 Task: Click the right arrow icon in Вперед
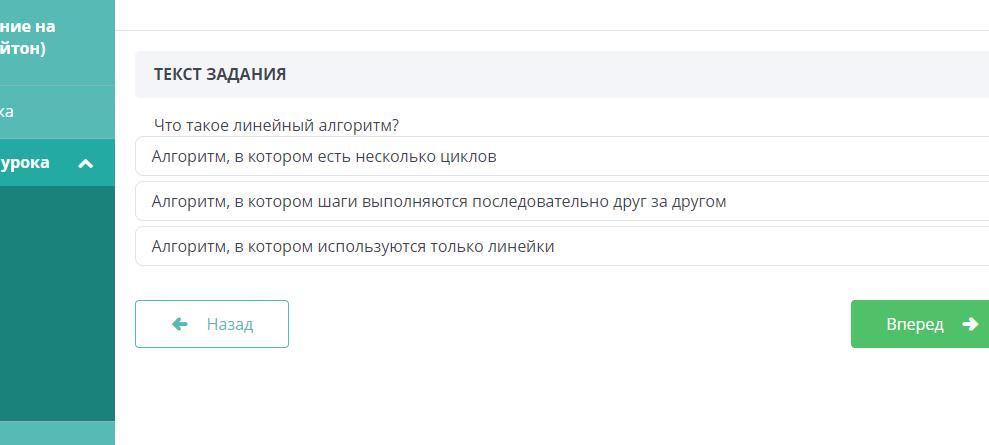point(969,324)
